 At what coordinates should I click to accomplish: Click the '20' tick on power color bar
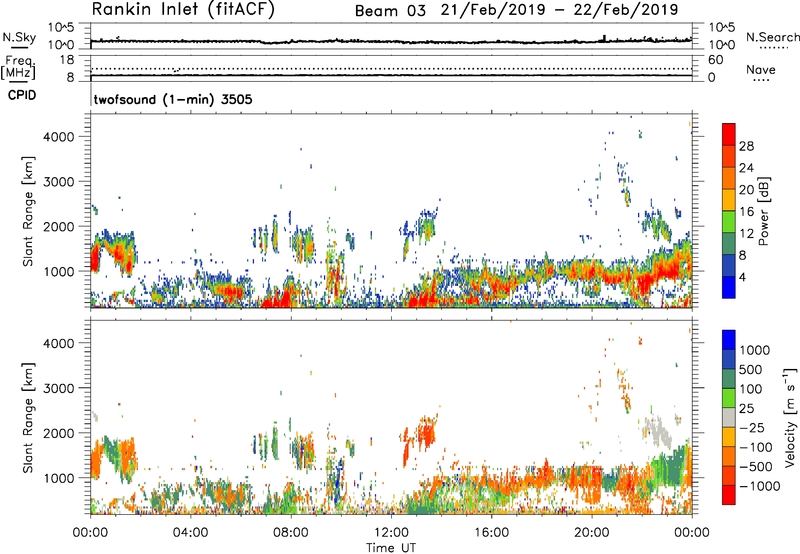[746, 190]
